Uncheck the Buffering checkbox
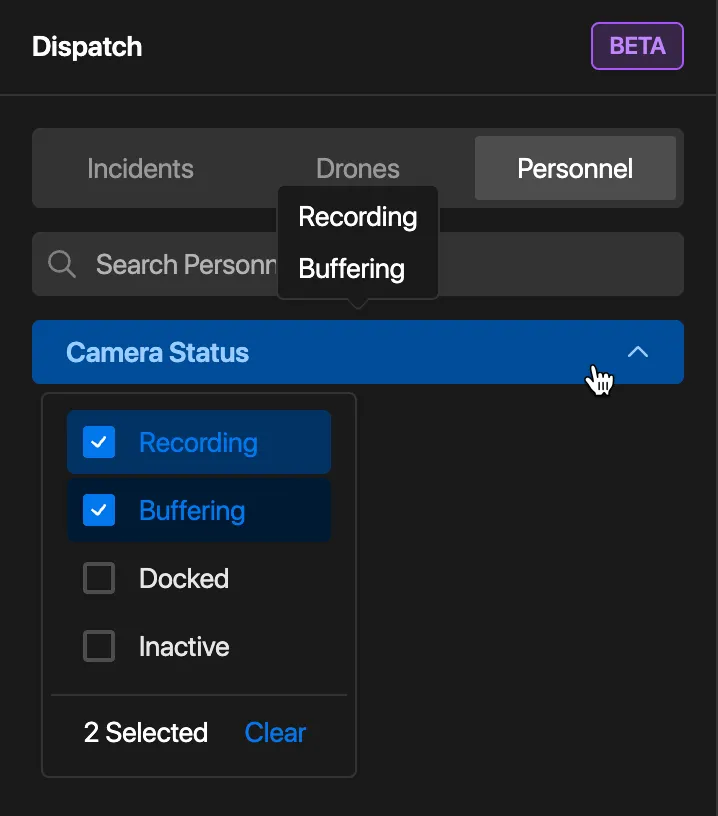 [x=99, y=510]
